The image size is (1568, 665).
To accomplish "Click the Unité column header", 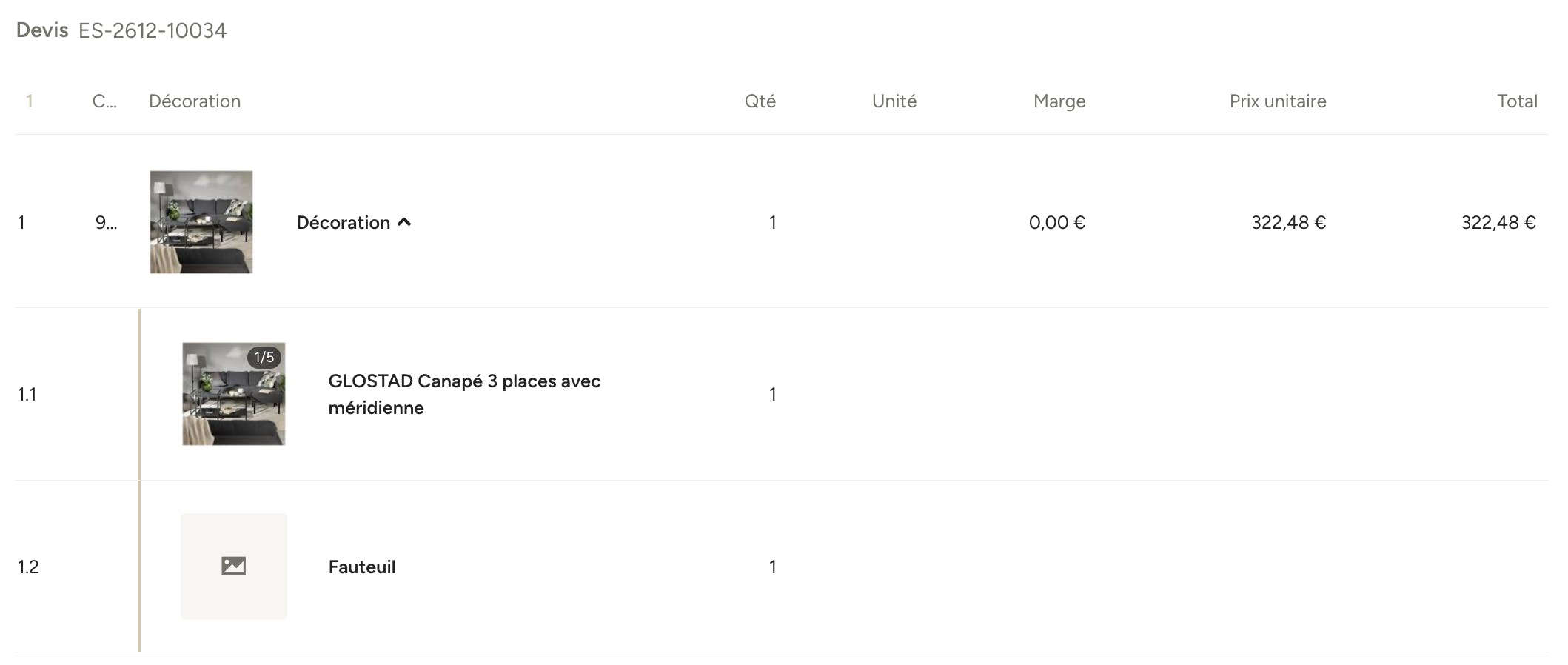I will point(894,101).
